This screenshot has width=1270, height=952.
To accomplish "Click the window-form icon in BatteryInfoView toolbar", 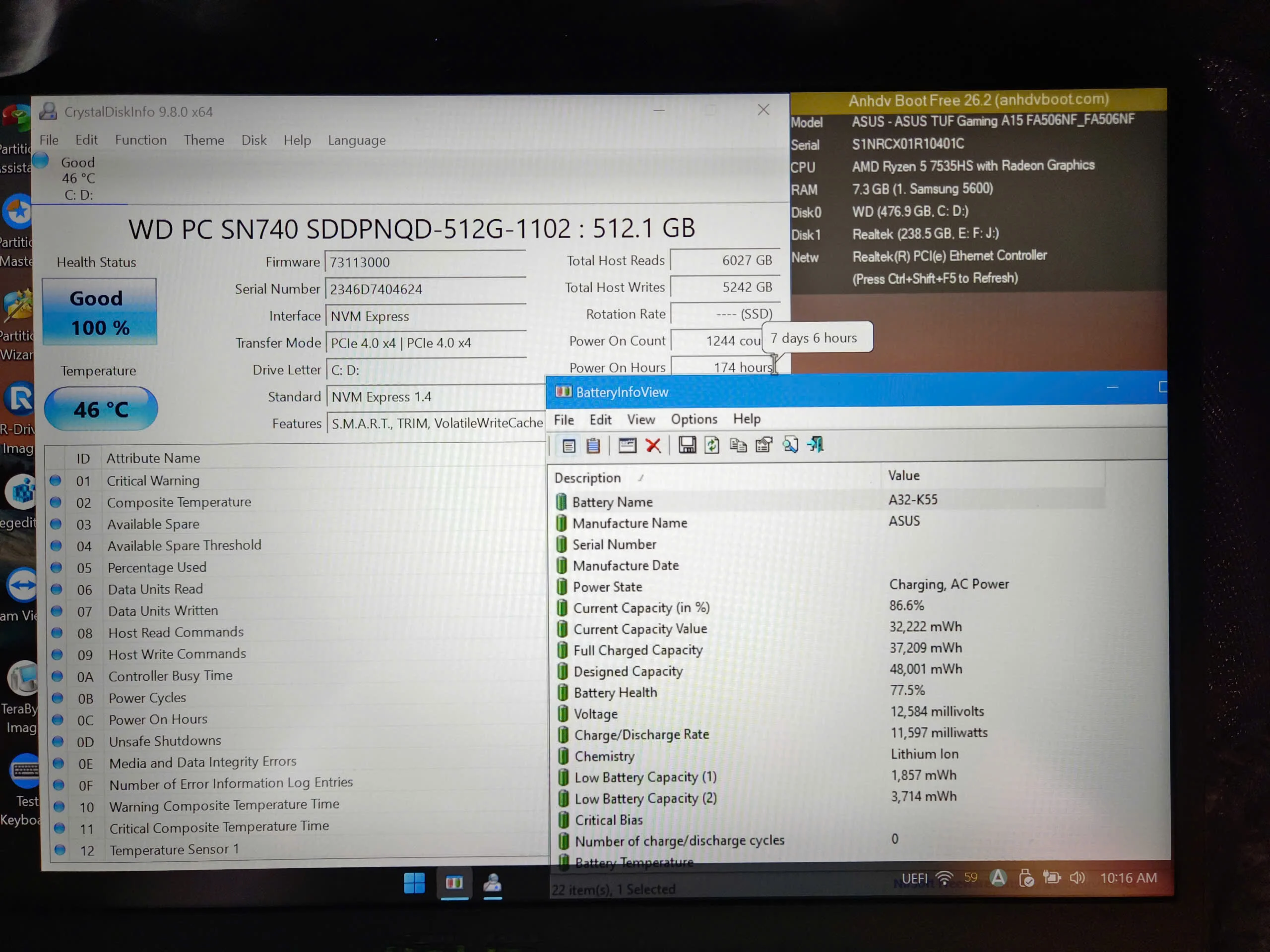I will 627,445.
